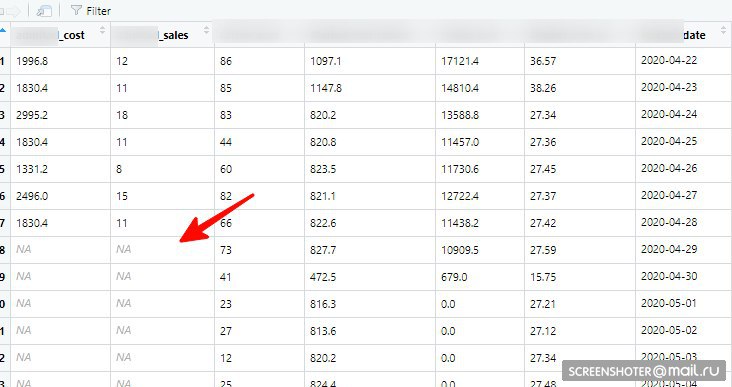Select cell value 27.21
This screenshot has width=732, height=387.
[543, 305]
